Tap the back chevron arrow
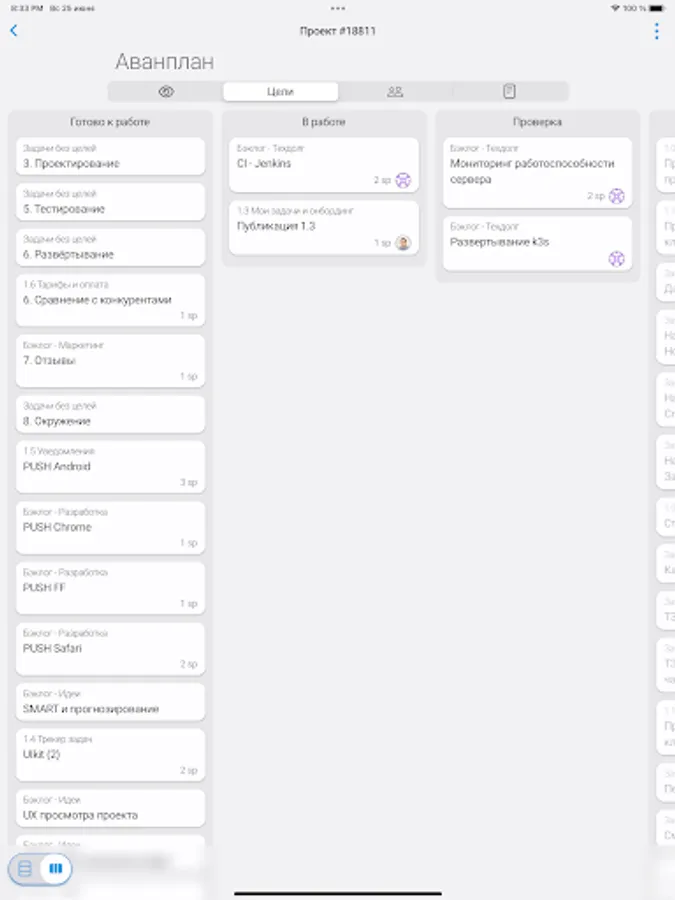The image size is (675, 900). point(14,31)
